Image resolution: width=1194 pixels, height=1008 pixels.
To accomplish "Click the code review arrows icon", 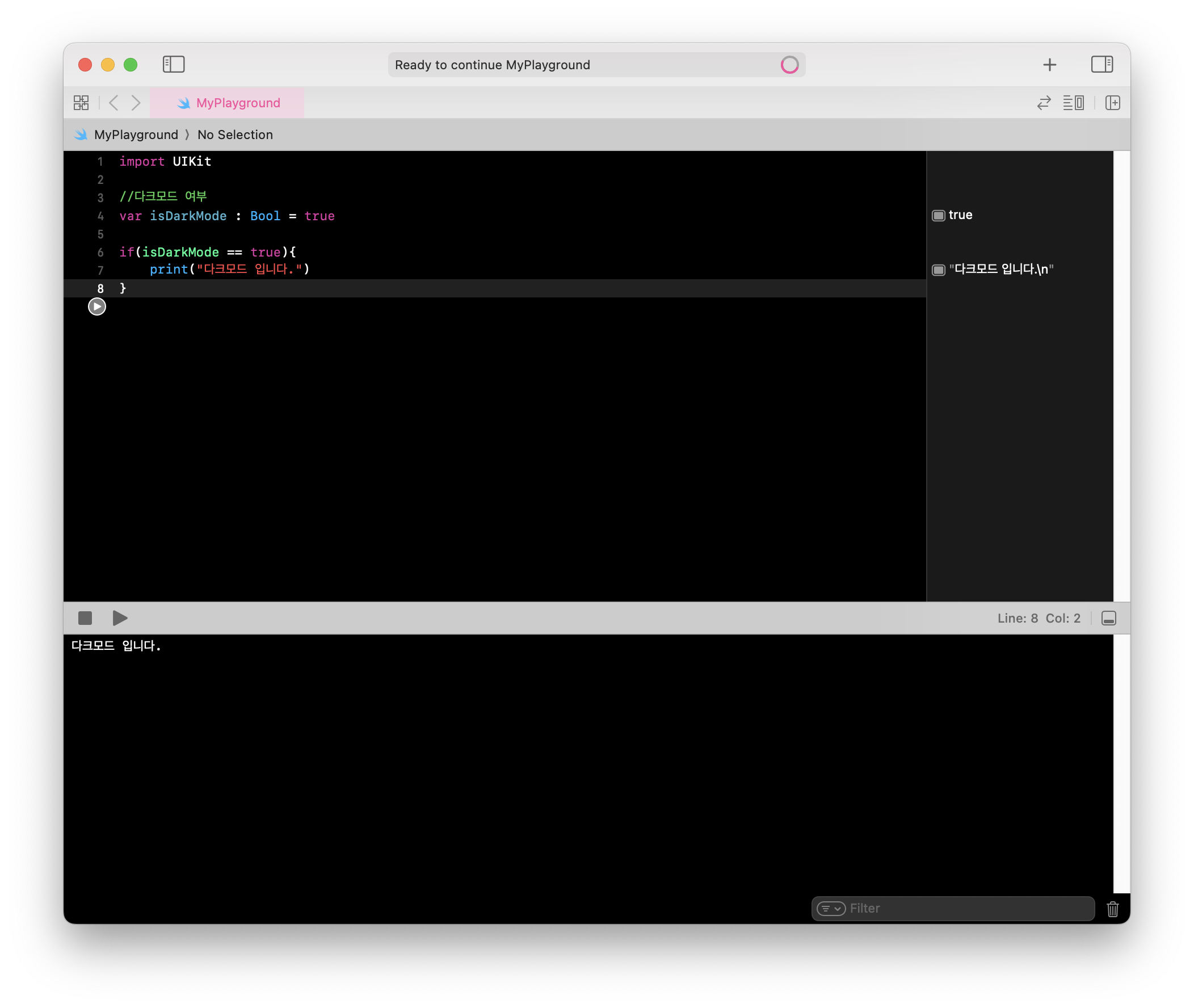I will point(1043,103).
